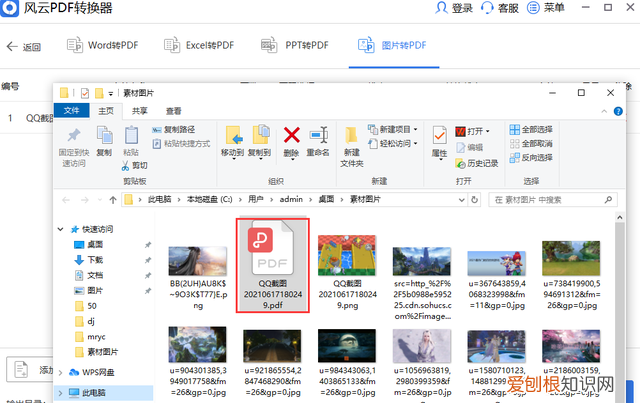The image size is (640, 403).
Task: Open the mryc folder in sidebar
Action: (x=91, y=337)
